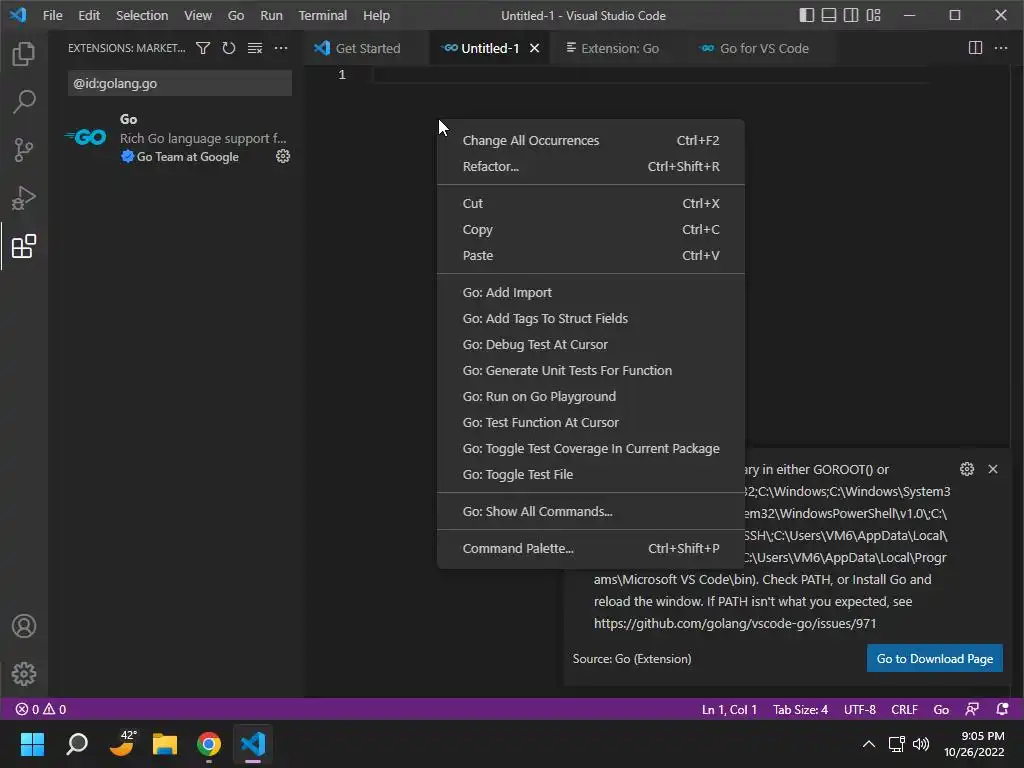Change Tab Size: 4 in status bar
This screenshot has height=768, width=1024.
click(800, 709)
